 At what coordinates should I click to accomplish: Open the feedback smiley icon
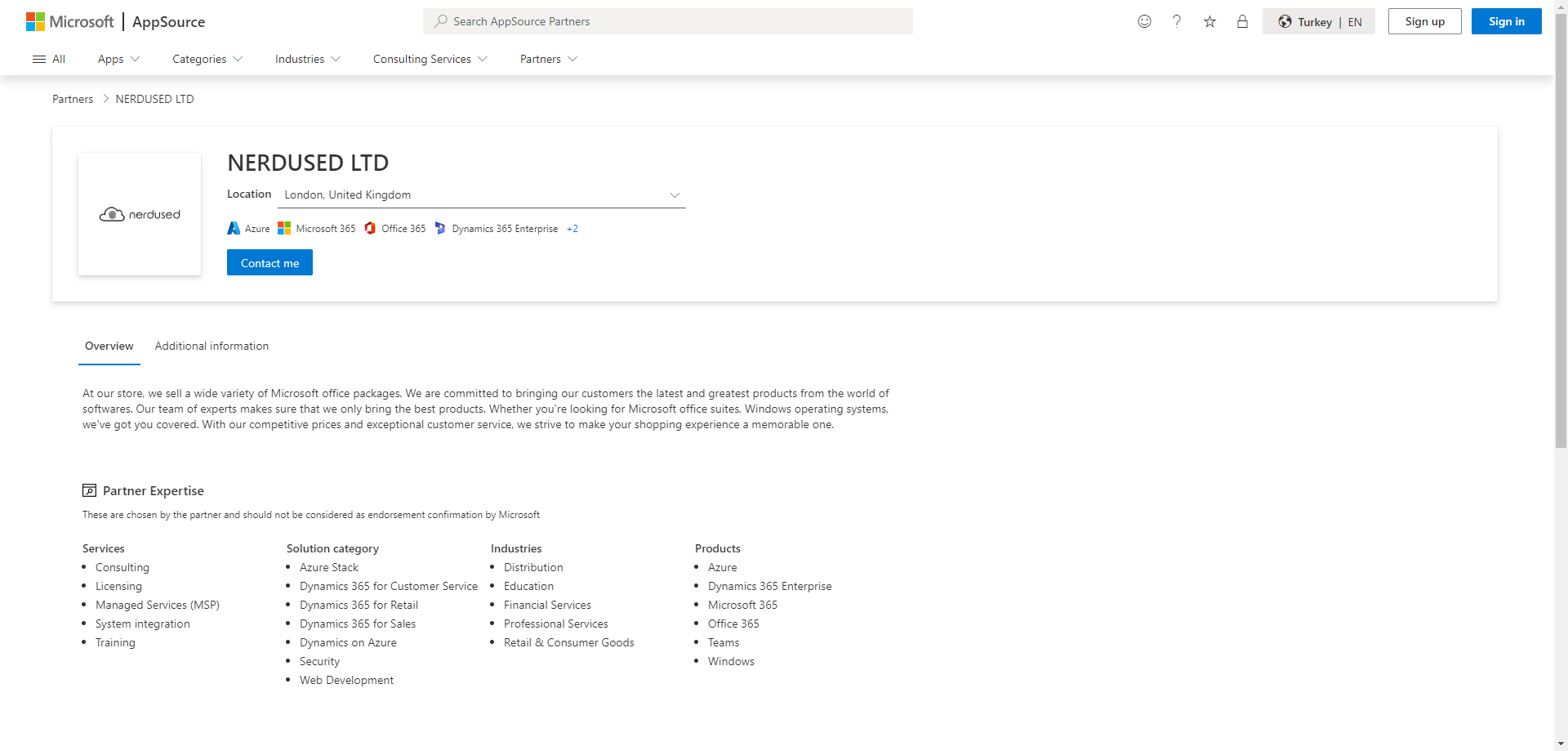point(1144,22)
